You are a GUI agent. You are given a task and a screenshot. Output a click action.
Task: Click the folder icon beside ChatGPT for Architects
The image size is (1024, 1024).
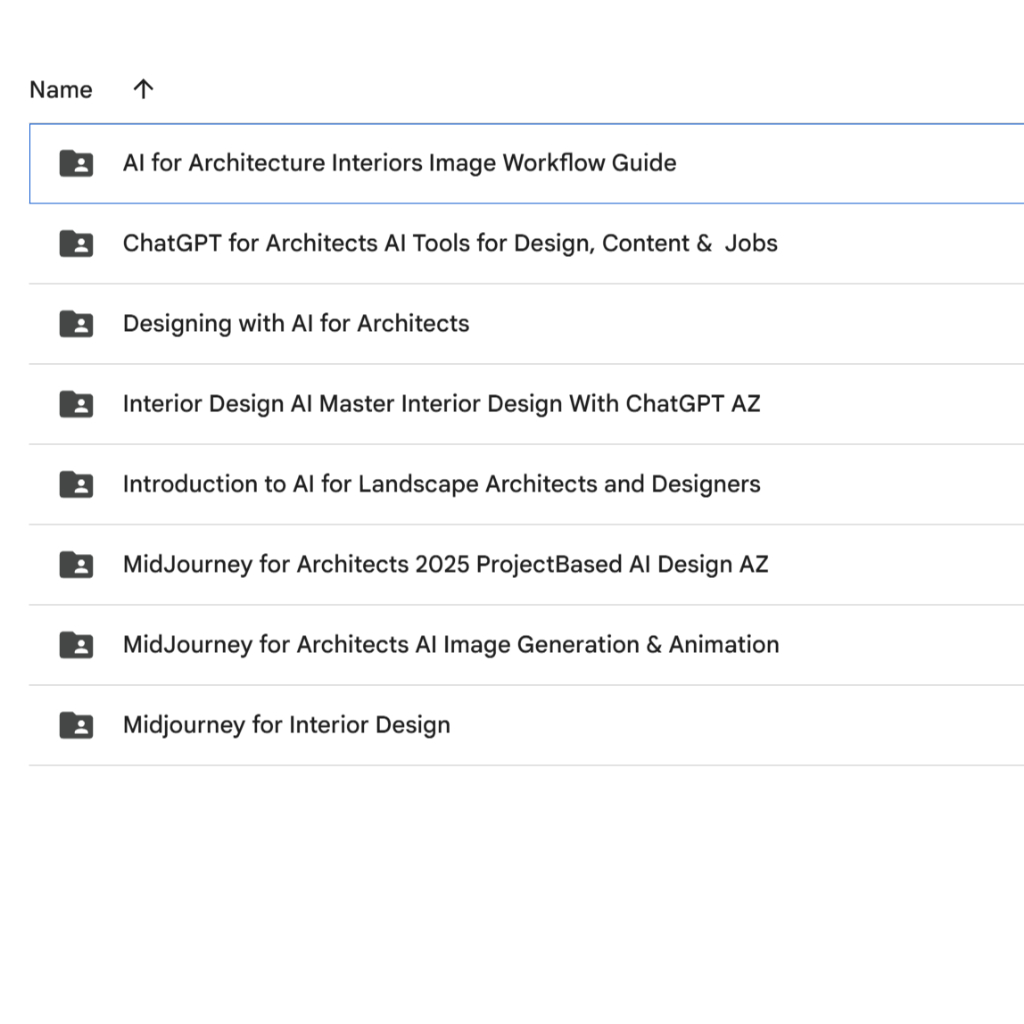click(76, 244)
